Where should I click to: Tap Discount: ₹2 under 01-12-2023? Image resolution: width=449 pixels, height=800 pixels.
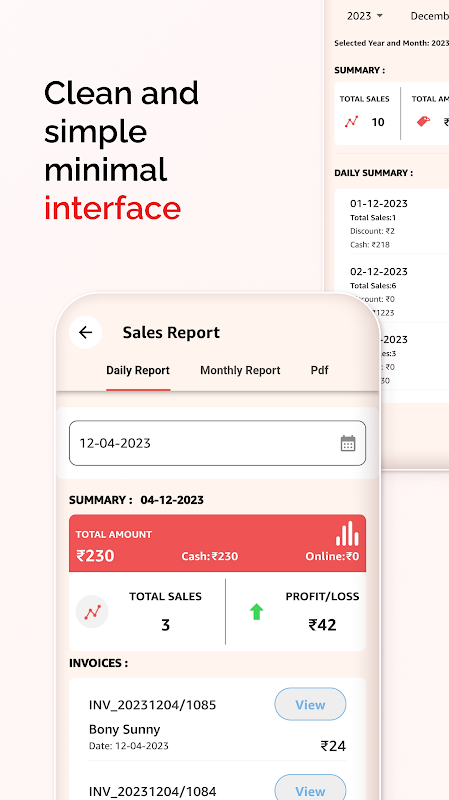click(x=372, y=231)
